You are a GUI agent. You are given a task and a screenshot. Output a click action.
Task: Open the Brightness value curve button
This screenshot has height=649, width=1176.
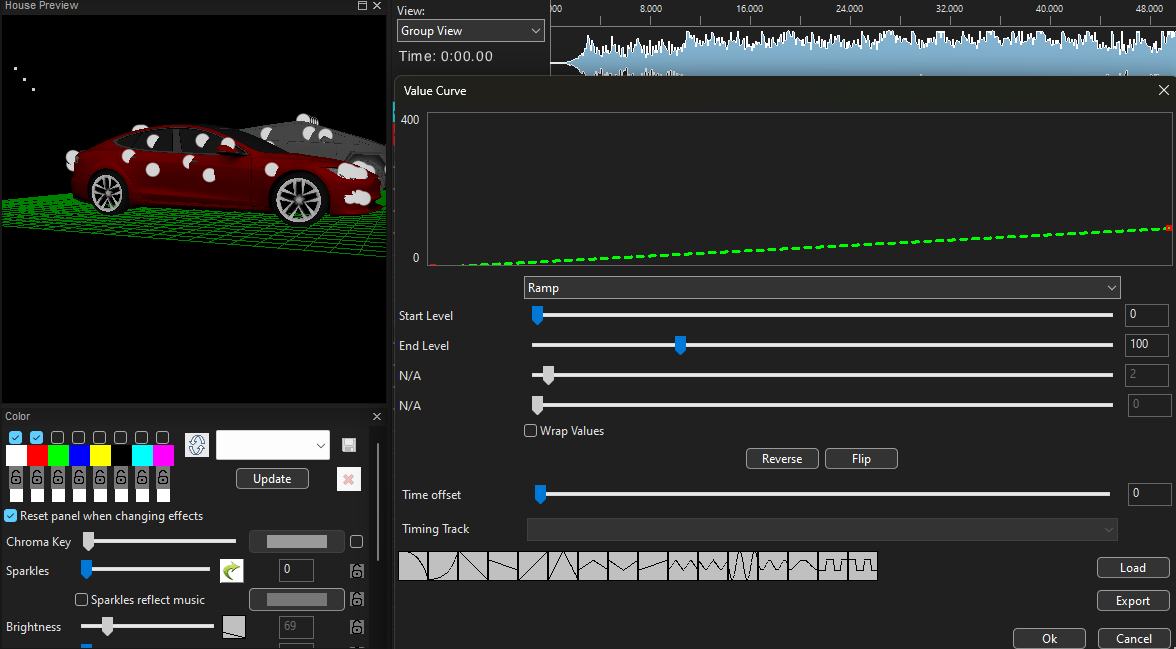point(233,627)
